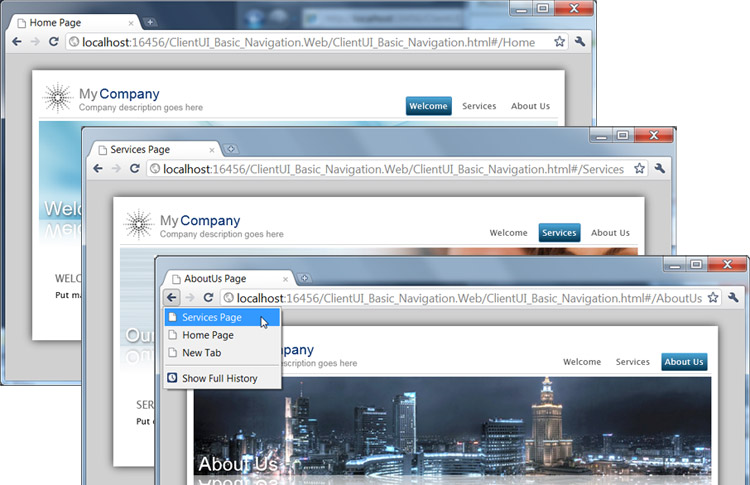This screenshot has height=485, width=750.
Task: Click About Us link in Home Page window
Action: [x=530, y=106]
